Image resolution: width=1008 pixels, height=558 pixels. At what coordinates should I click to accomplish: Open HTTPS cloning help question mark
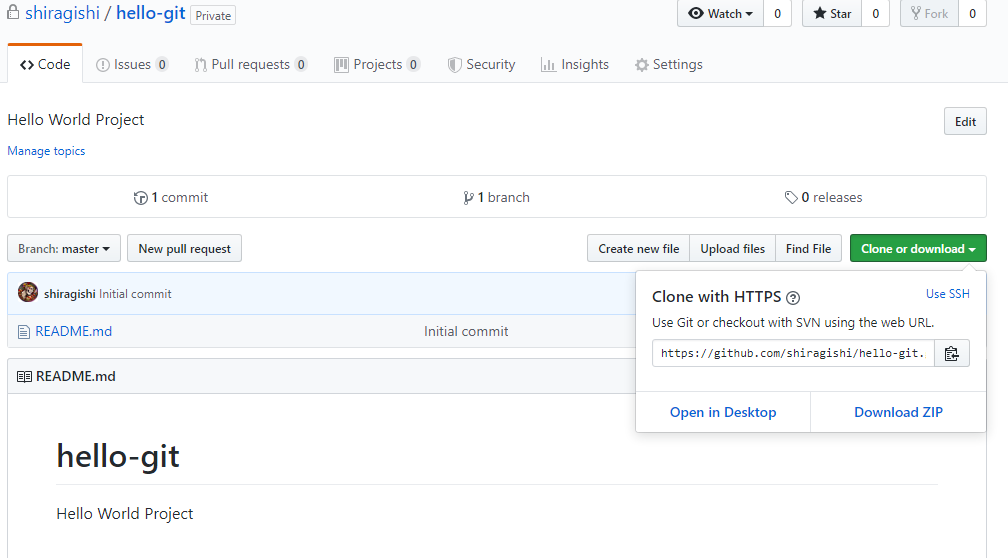point(793,298)
